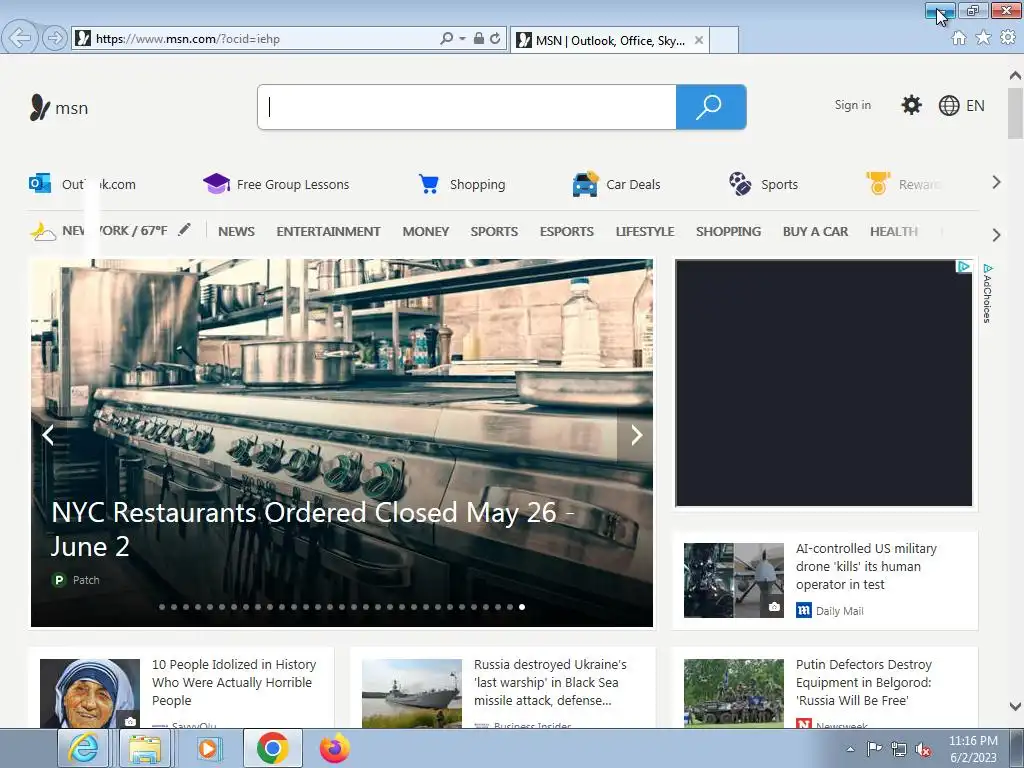The width and height of the screenshot is (1024, 768).
Task: Click the IE Back navigation arrow
Action: 20,38
